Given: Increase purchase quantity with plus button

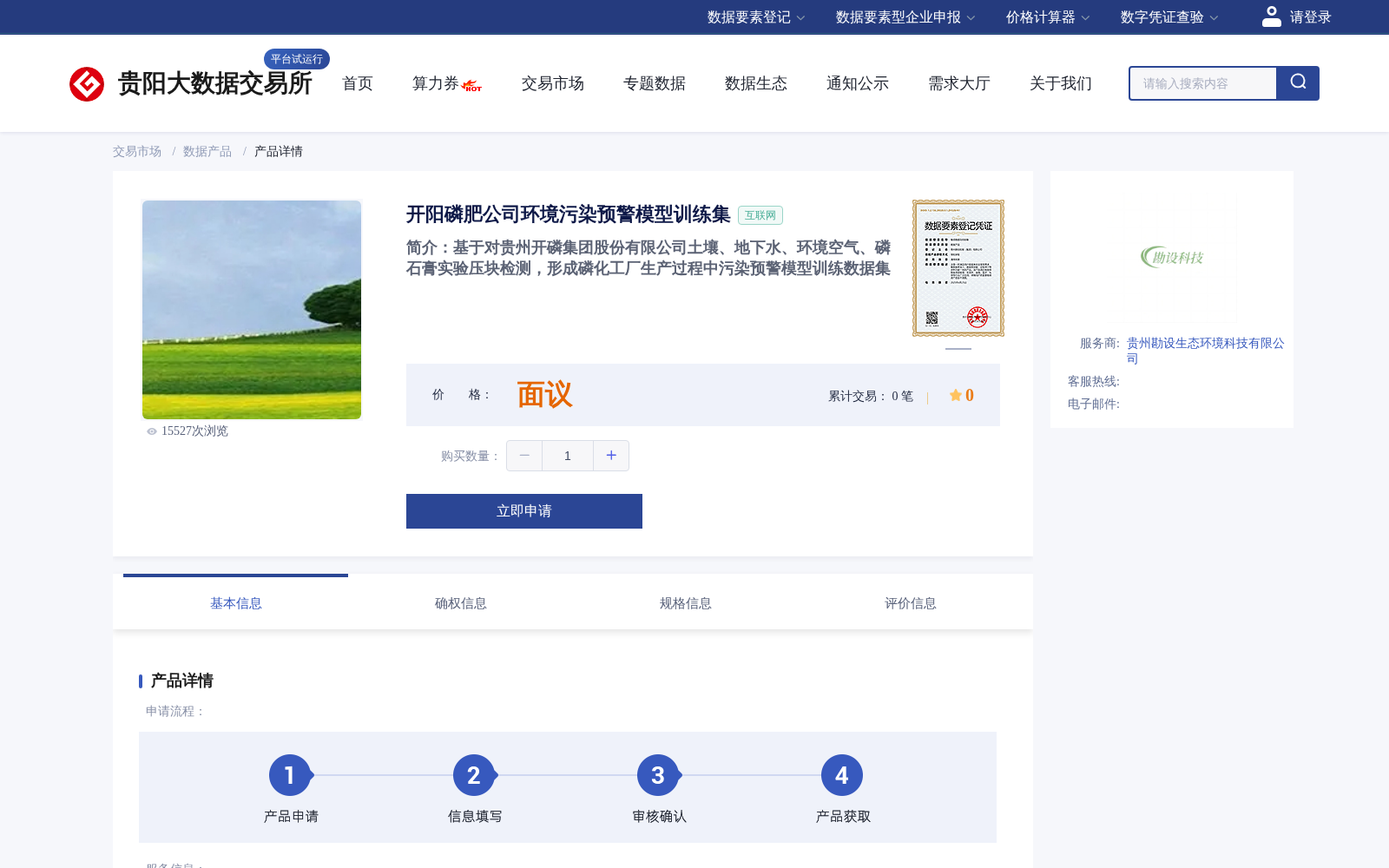Looking at the screenshot, I should pos(611,456).
